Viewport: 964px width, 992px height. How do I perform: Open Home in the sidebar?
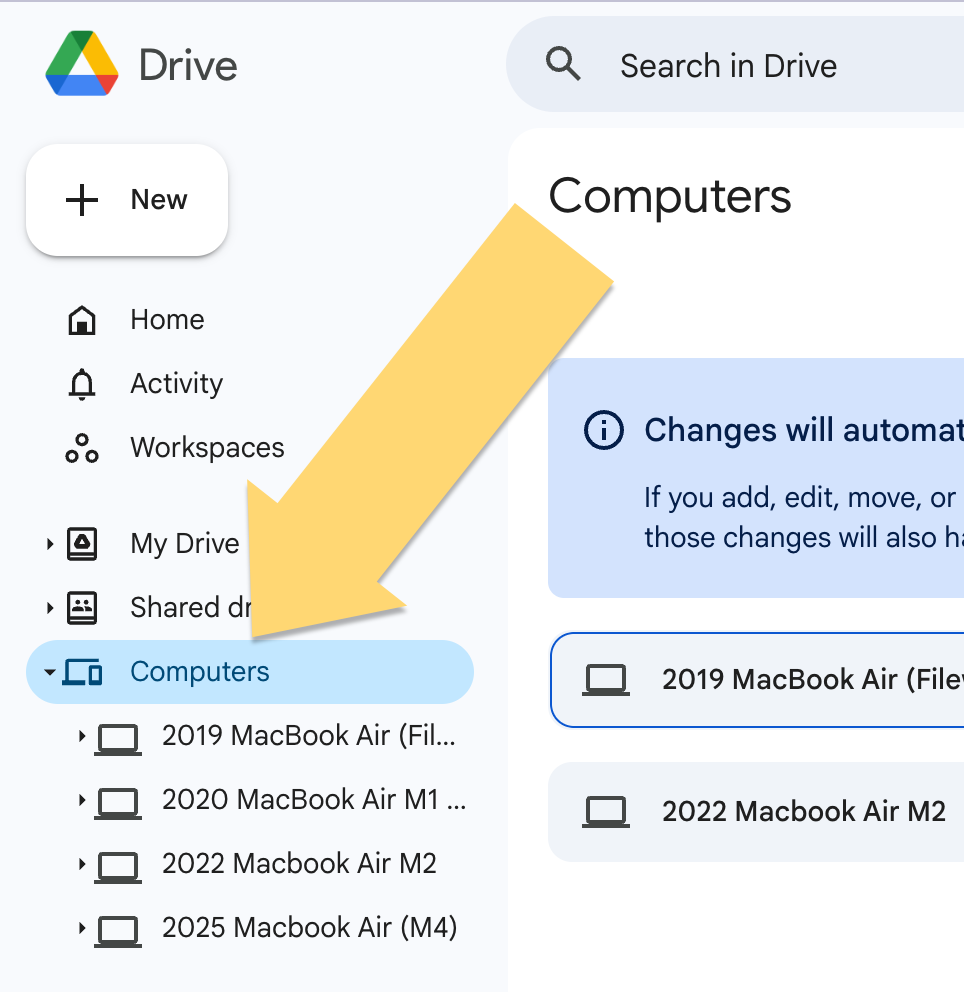click(167, 319)
